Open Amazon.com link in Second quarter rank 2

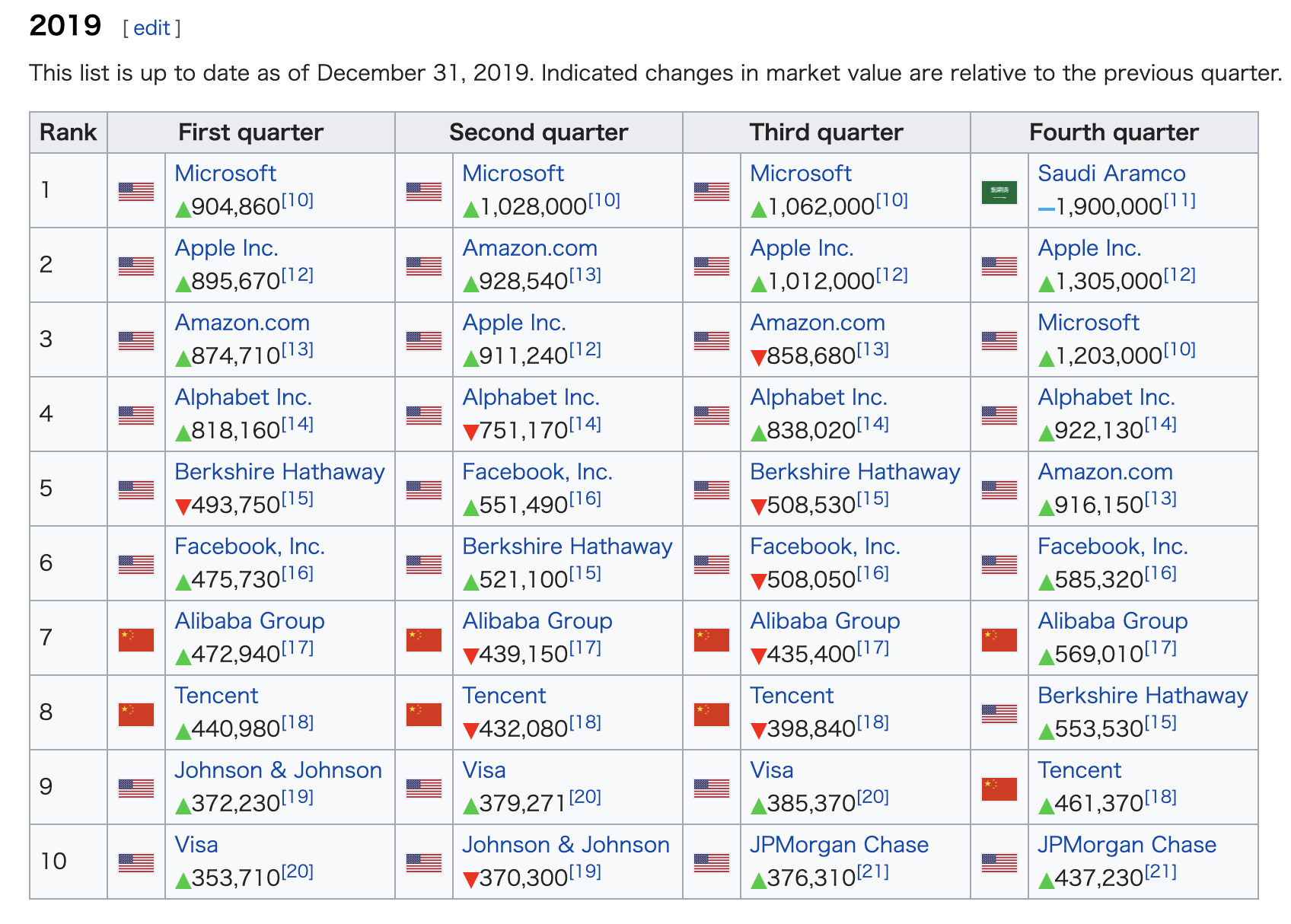point(530,247)
